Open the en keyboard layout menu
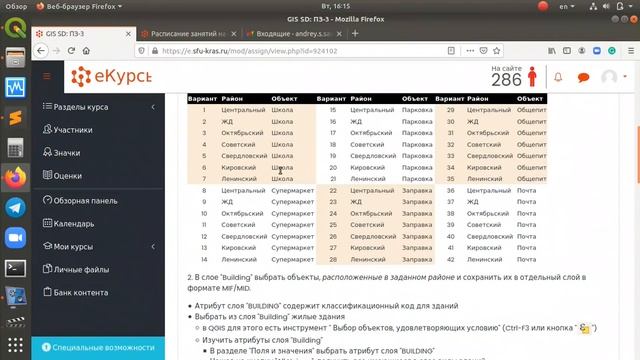 coord(567,6)
